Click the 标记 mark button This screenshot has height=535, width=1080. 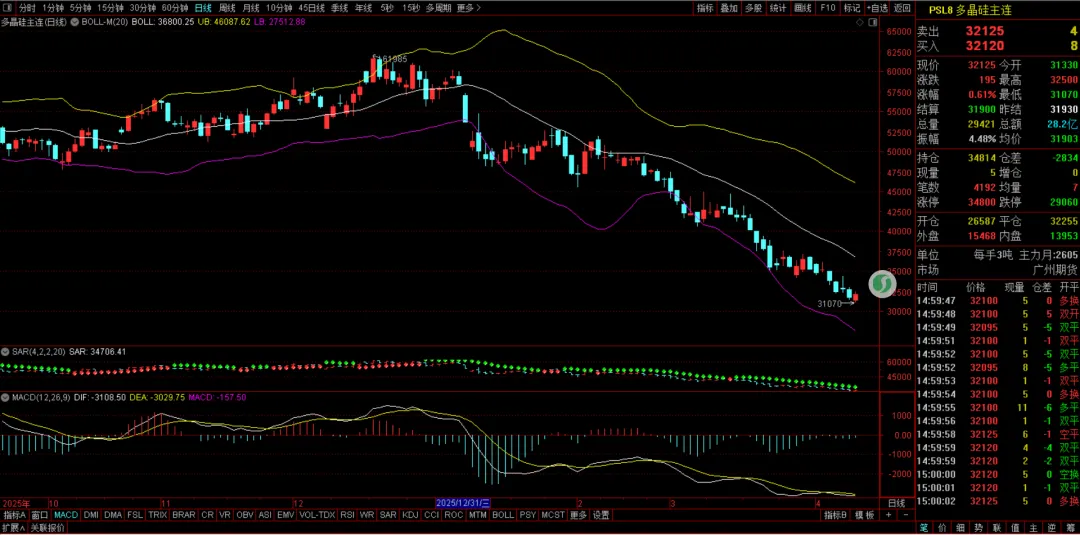(852, 8)
